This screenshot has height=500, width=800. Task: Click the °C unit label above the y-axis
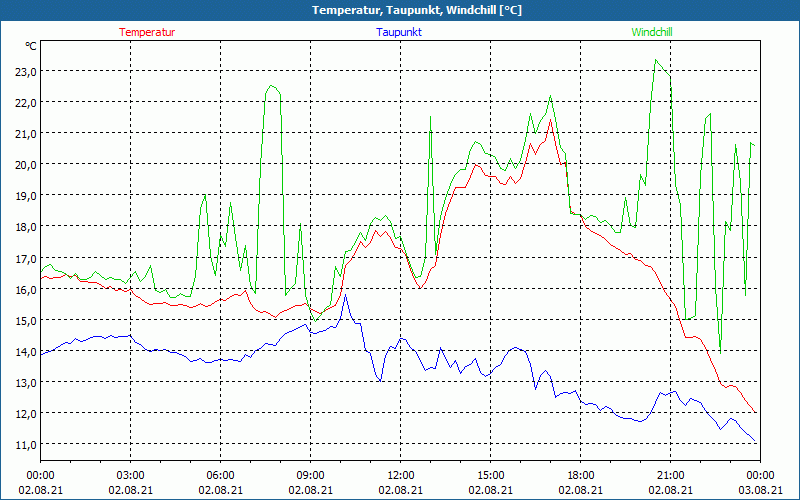coord(31,46)
